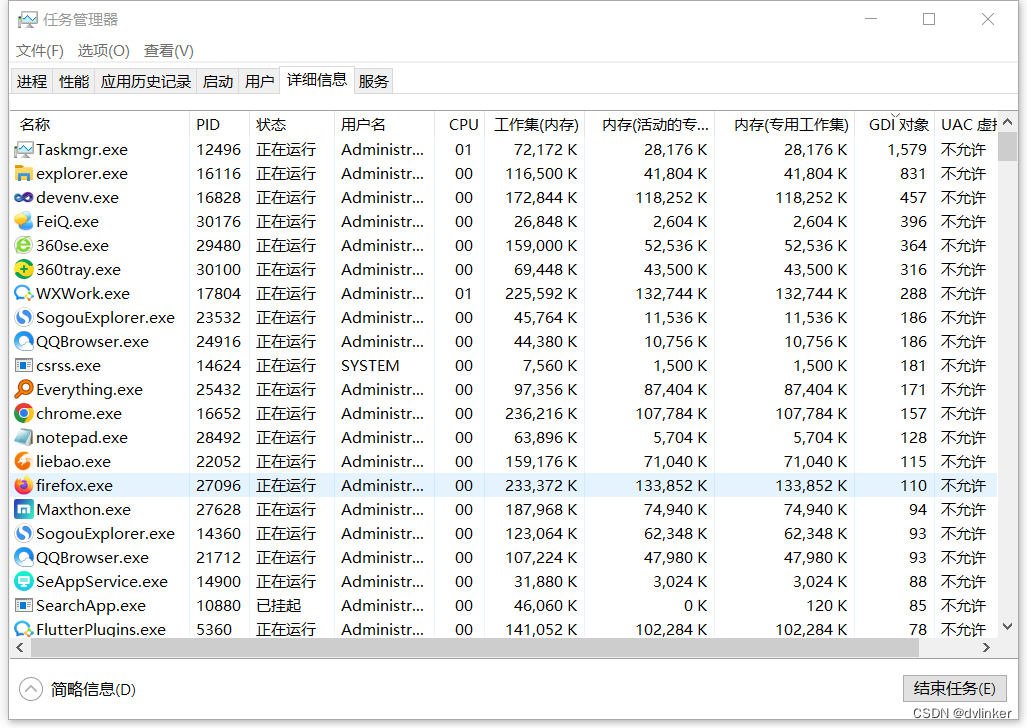The image size is (1027, 728).
Task: Click the 结束任务(E) button
Action: (954, 689)
